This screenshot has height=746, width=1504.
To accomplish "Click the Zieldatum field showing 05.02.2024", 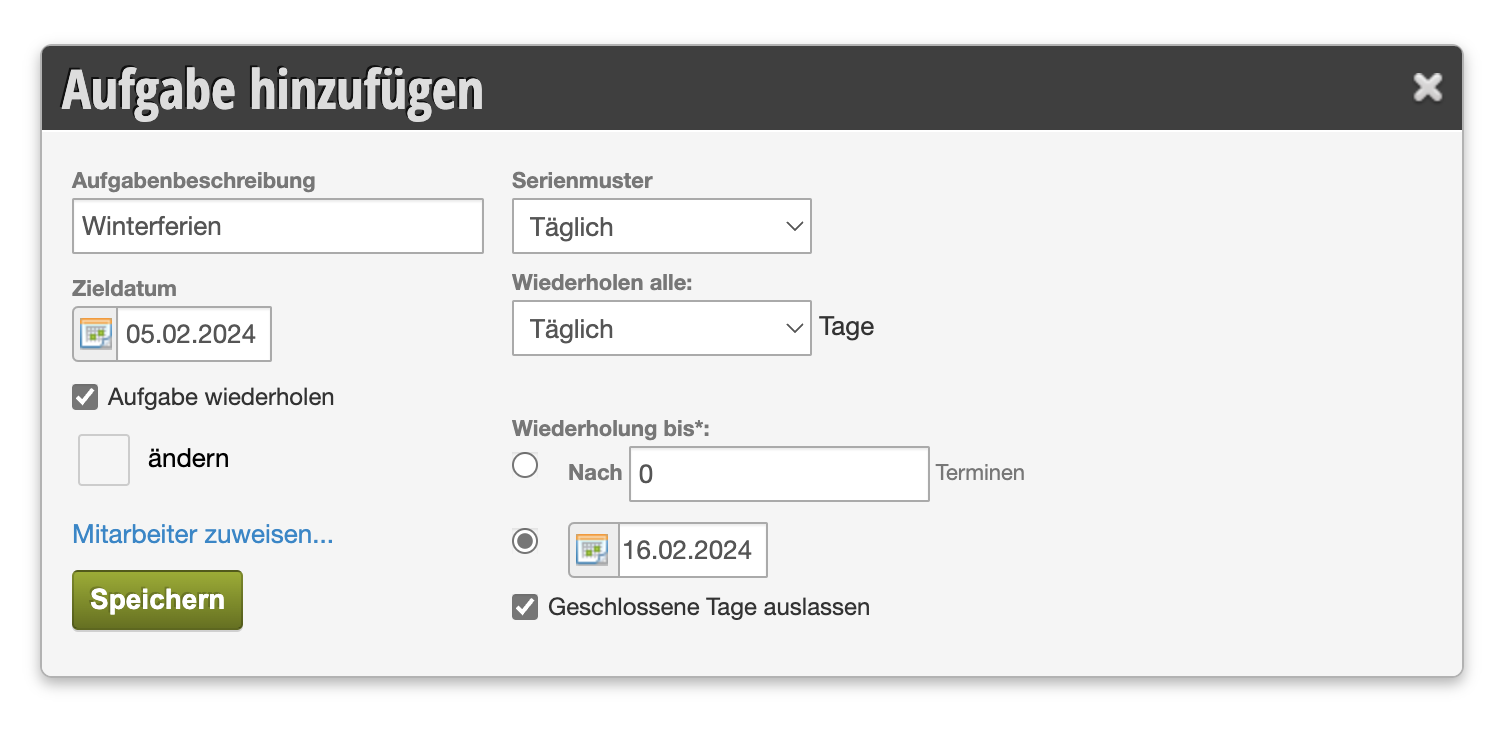I will [x=194, y=334].
